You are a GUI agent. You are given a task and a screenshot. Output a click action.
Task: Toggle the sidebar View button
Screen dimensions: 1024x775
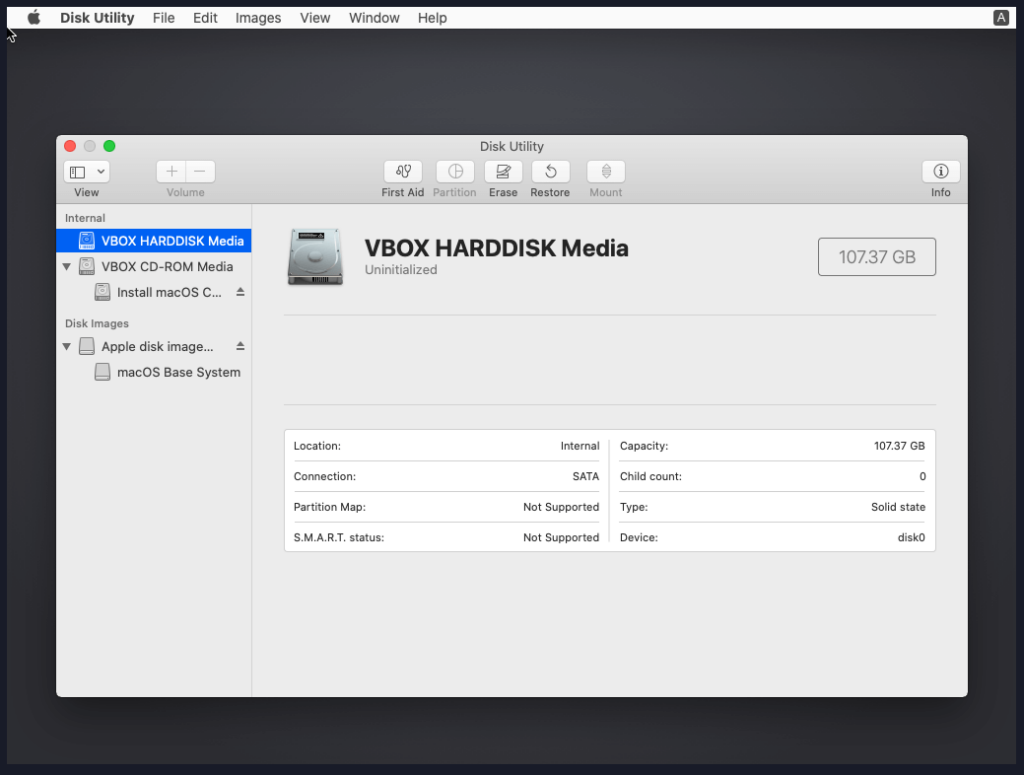coord(78,172)
